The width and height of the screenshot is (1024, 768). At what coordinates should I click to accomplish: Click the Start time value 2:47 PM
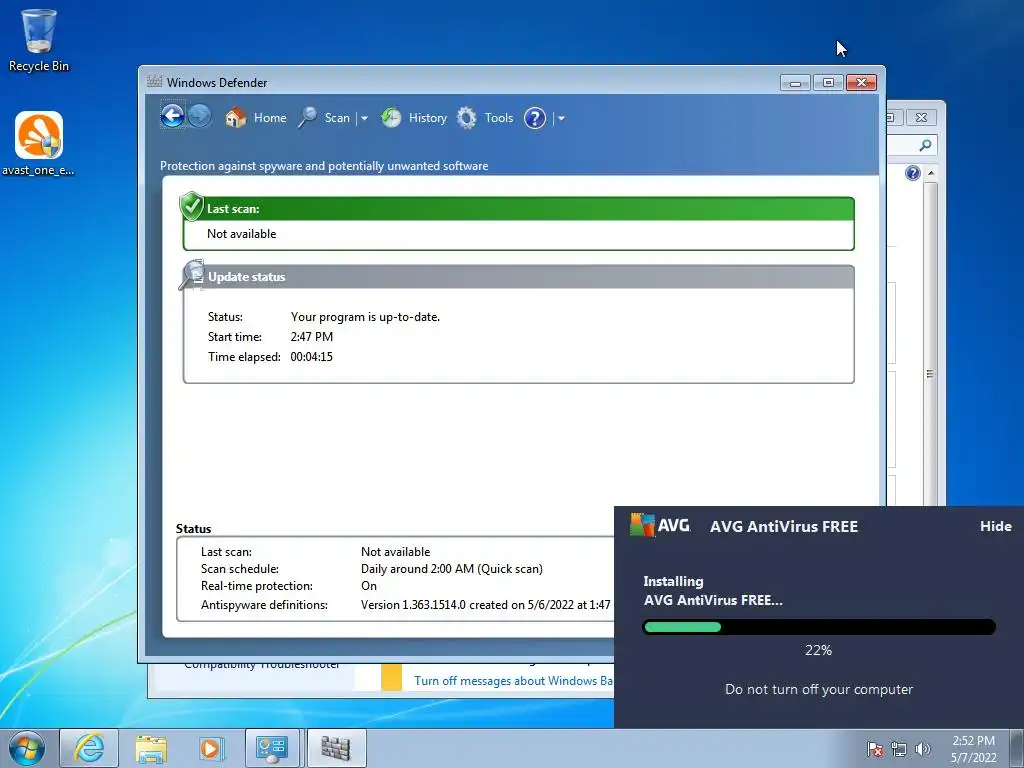[312, 337]
